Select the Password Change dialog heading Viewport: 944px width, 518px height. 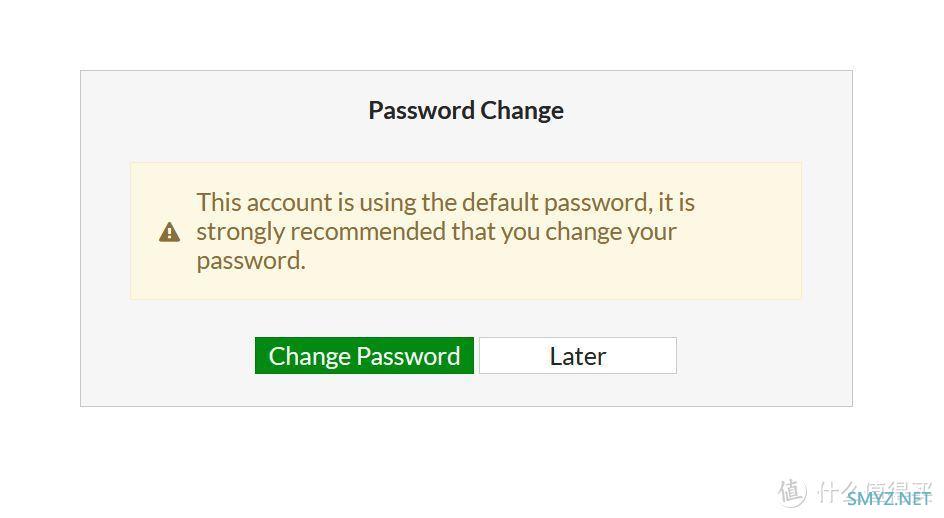(466, 110)
